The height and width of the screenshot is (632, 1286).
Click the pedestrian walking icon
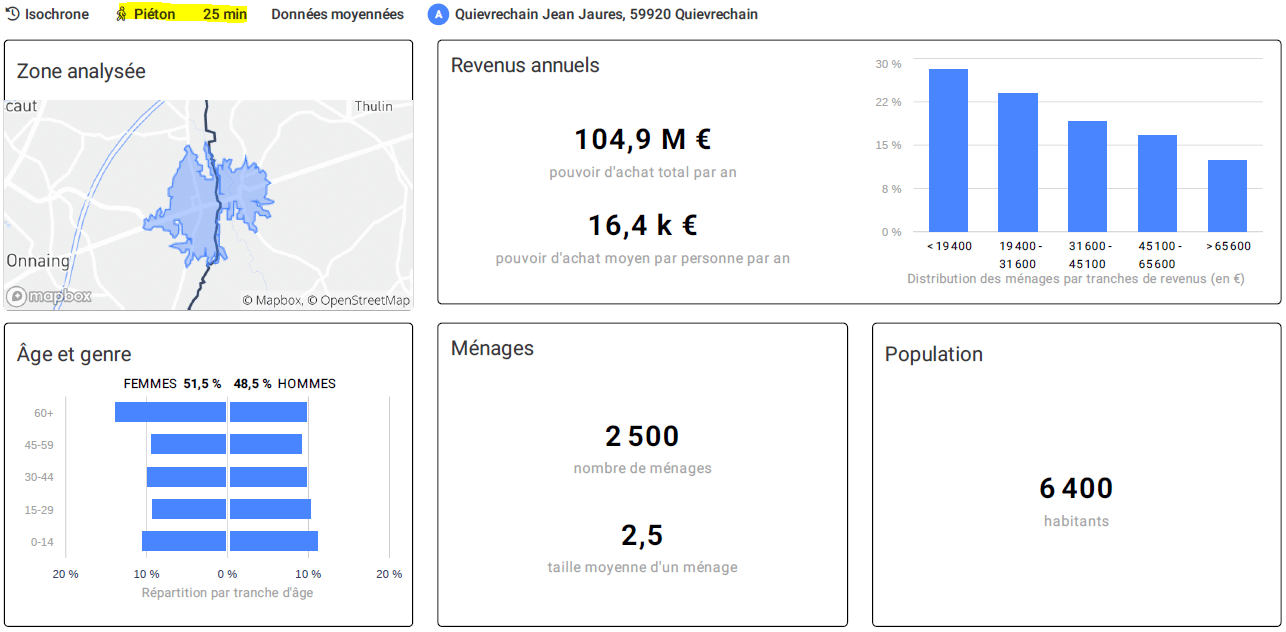[x=122, y=14]
